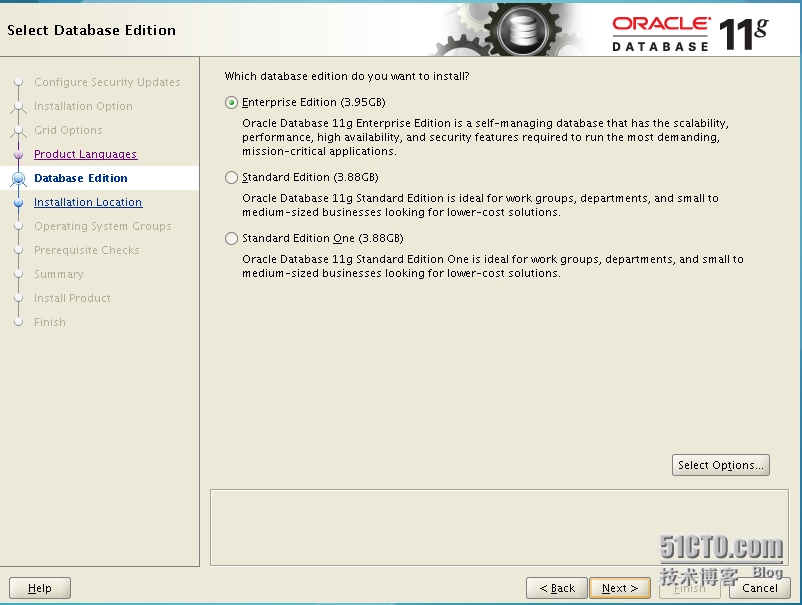Click the Operating System Groups step label
Image resolution: width=802 pixels, height=605 pixels.
pyautogui.click(x=102, y=226)
